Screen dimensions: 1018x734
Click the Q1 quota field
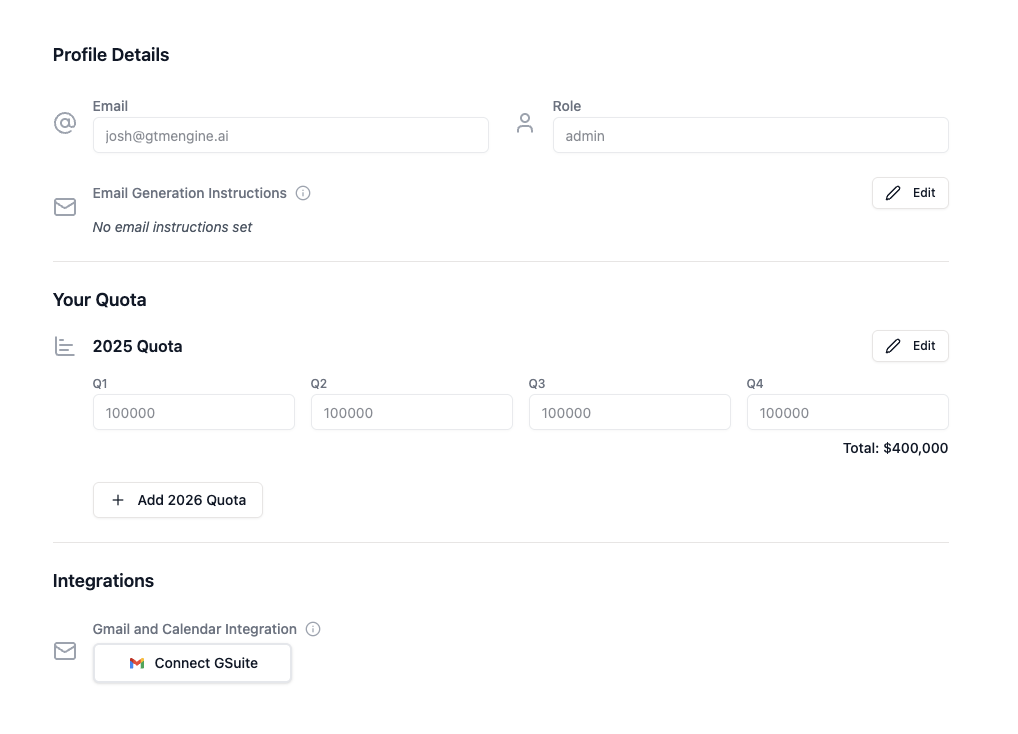click(x=193, y=412)
